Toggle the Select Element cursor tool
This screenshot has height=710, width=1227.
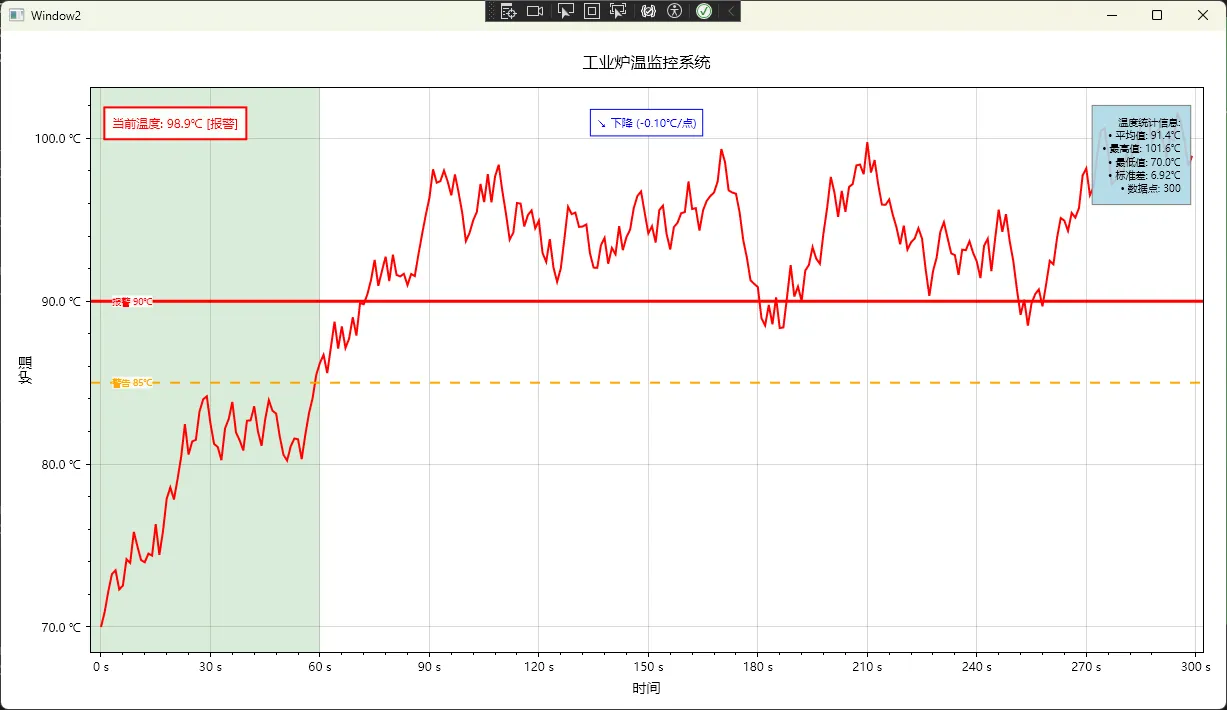pyautogui.click(x=565, y=11)
